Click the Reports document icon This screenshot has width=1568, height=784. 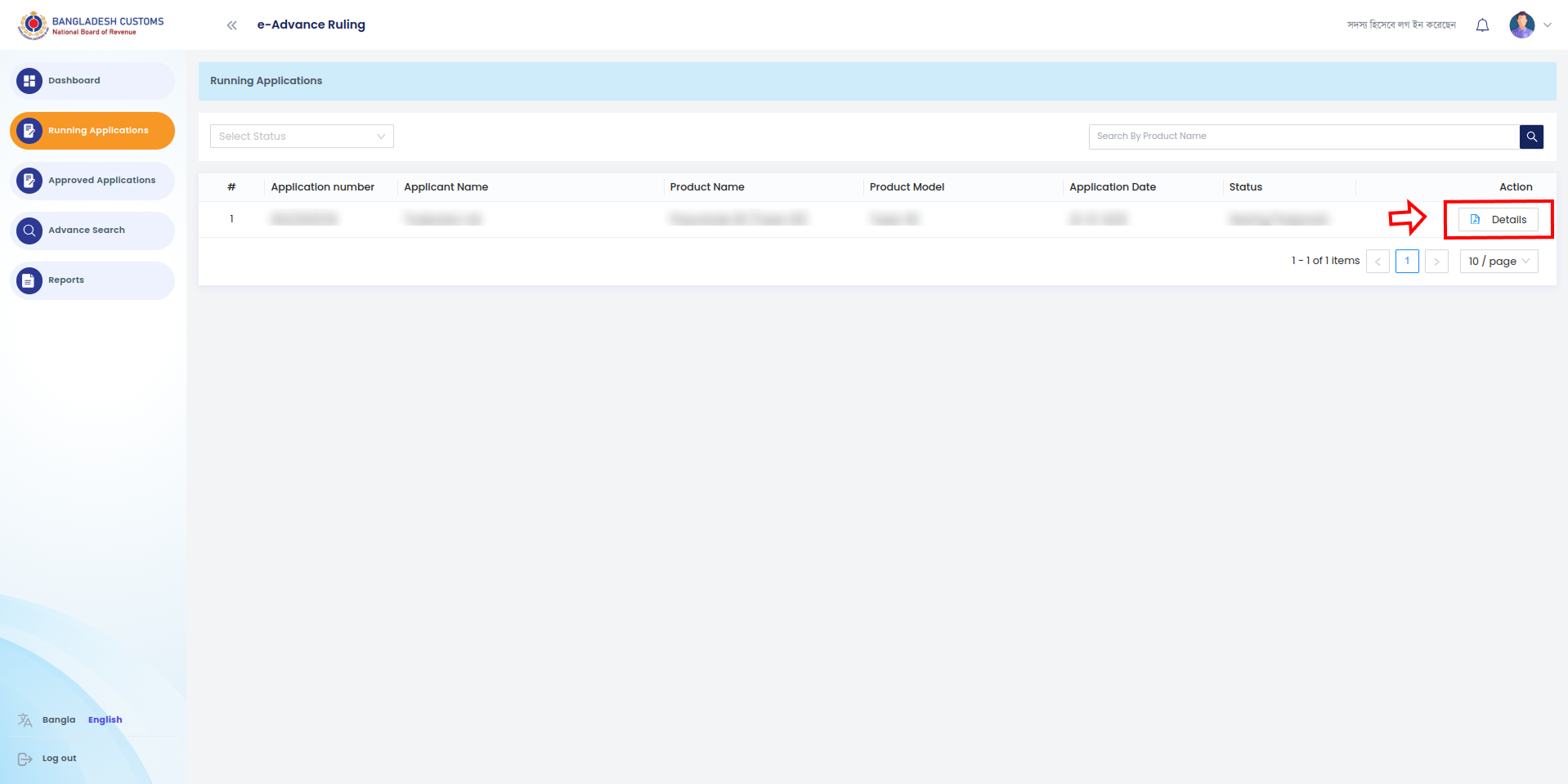point(29,280)
